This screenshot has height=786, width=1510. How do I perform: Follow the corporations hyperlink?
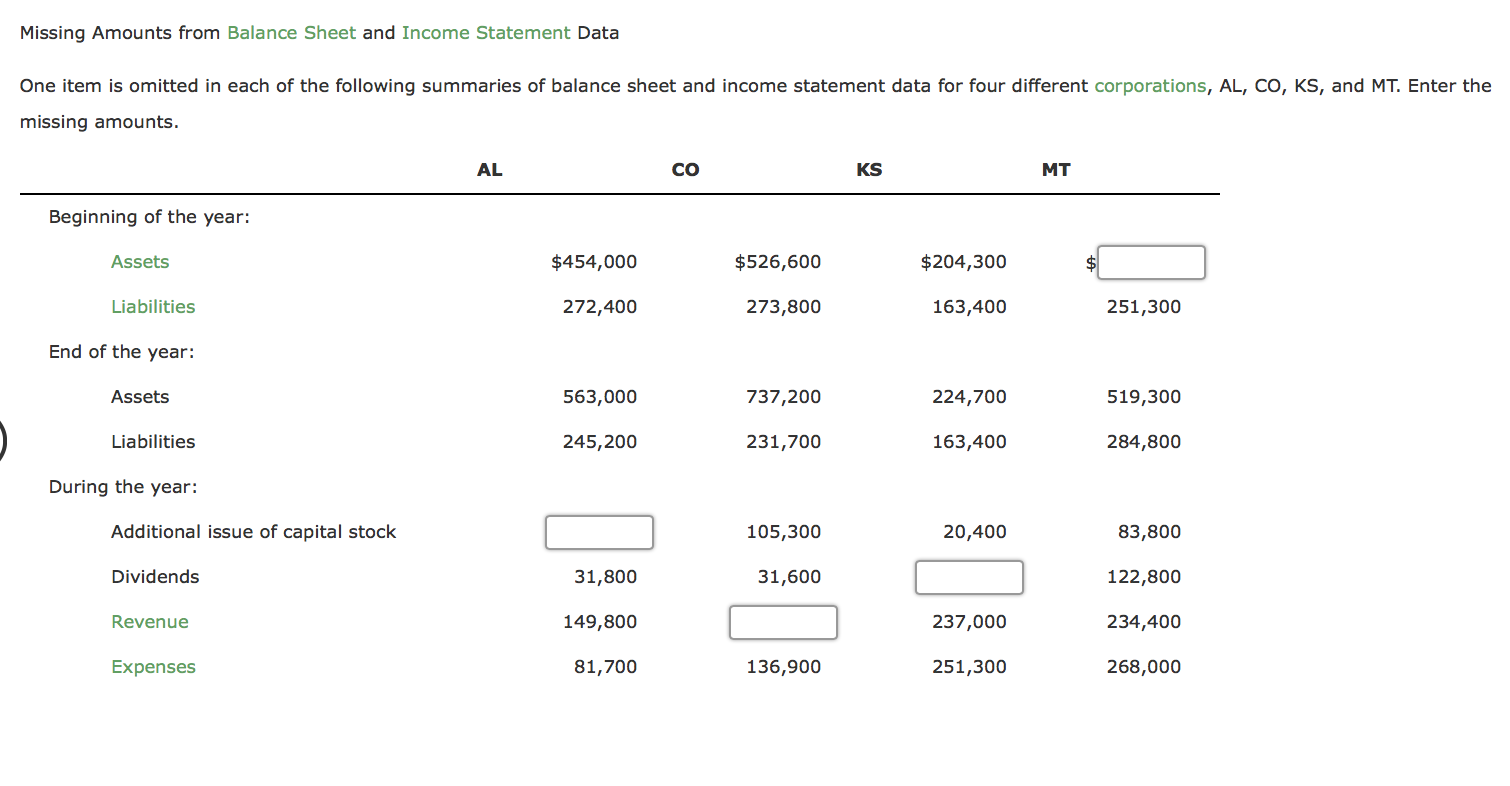point(1150,86)
